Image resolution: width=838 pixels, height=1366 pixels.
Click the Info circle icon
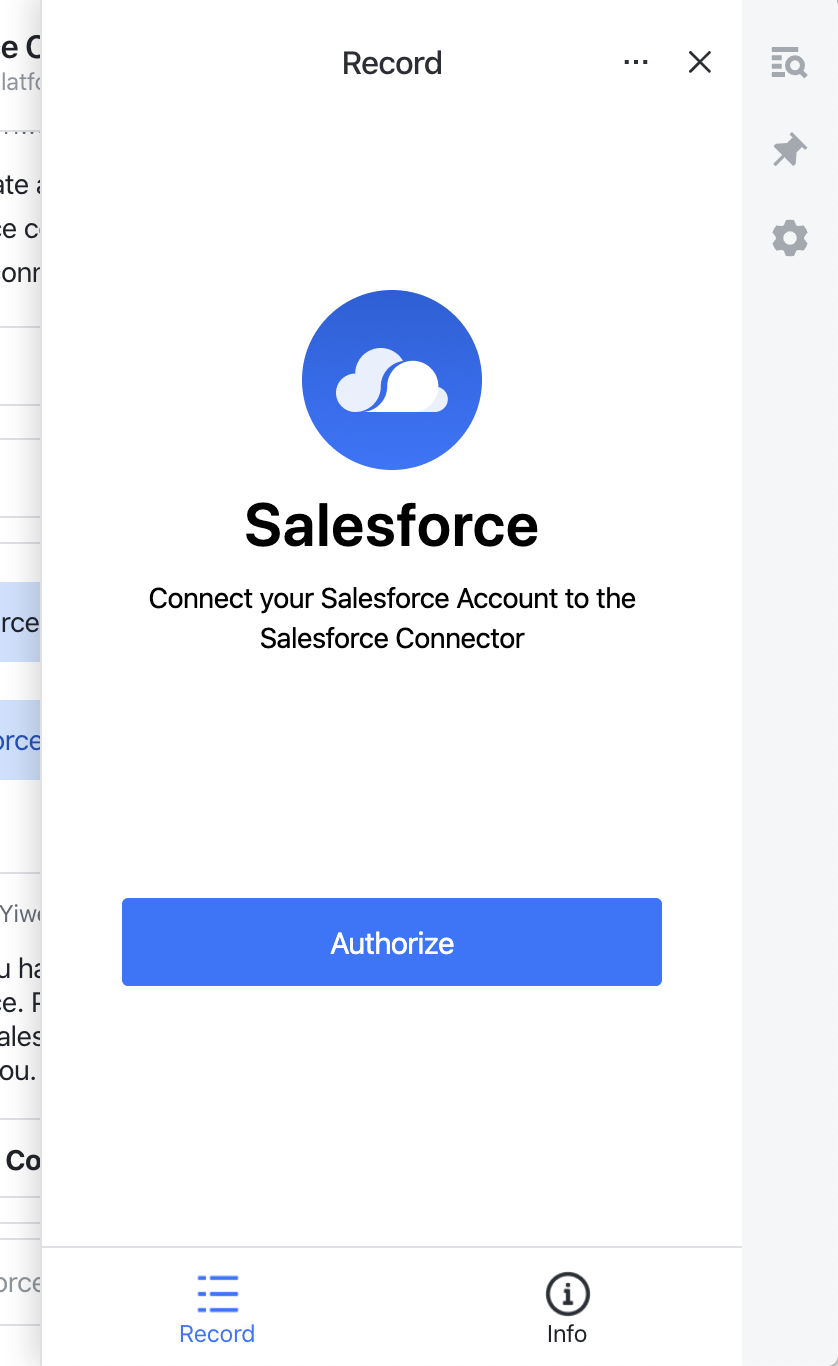(x=567, y=1293)
